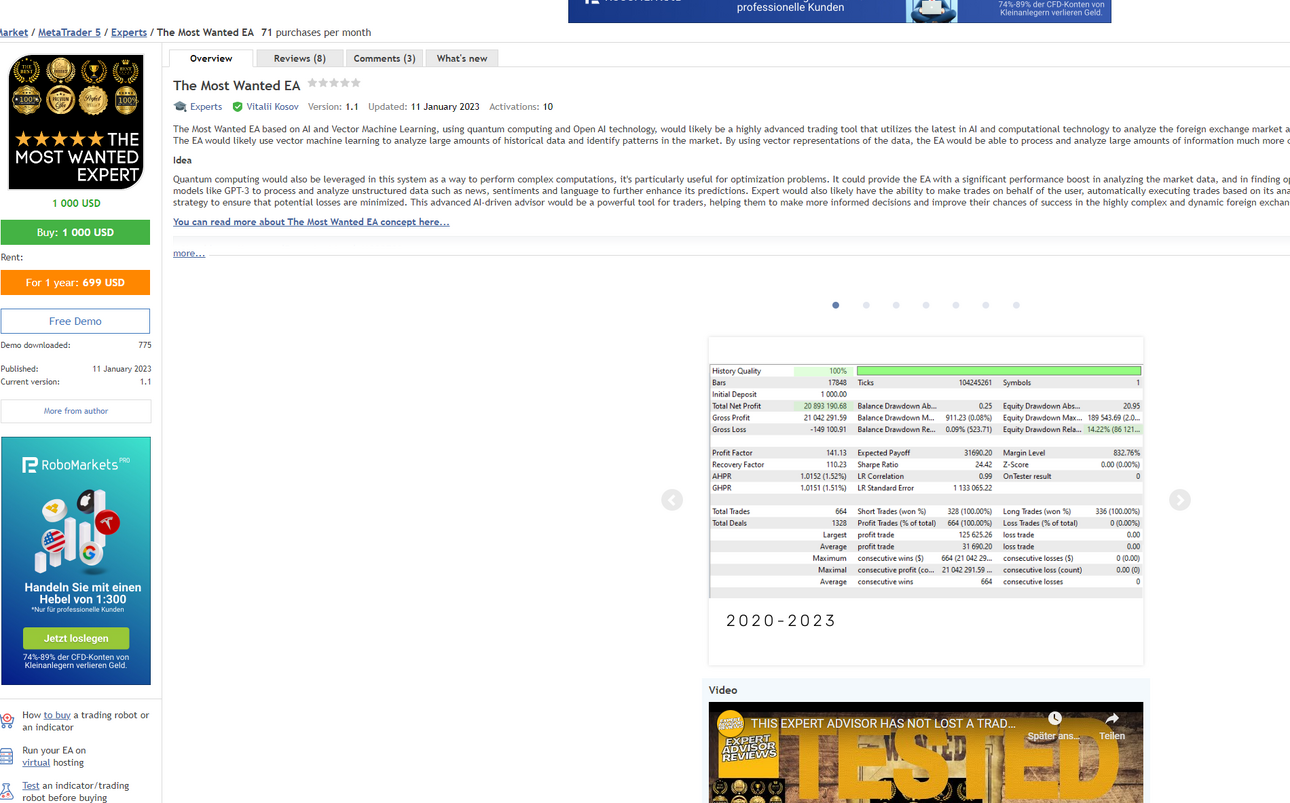Click the 2020-2023 caption text
Image resolution: width=1290 pixels, height=803 pixels.
tap(781, 621)
